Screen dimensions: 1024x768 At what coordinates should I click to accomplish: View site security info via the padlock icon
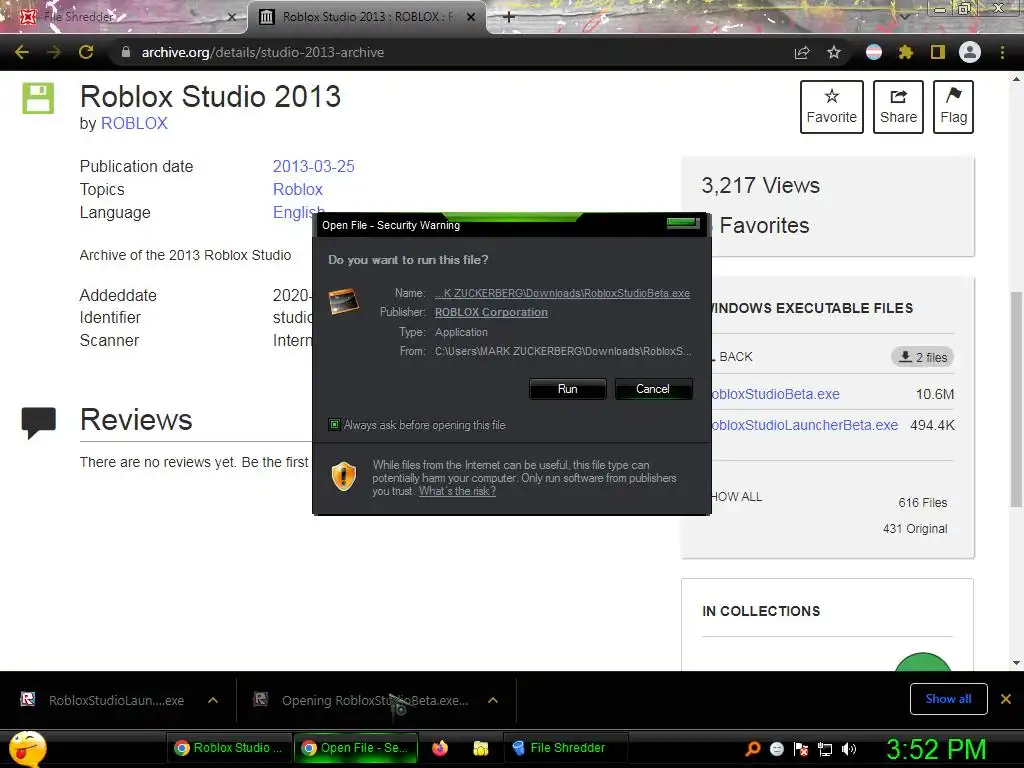(126, 52)
